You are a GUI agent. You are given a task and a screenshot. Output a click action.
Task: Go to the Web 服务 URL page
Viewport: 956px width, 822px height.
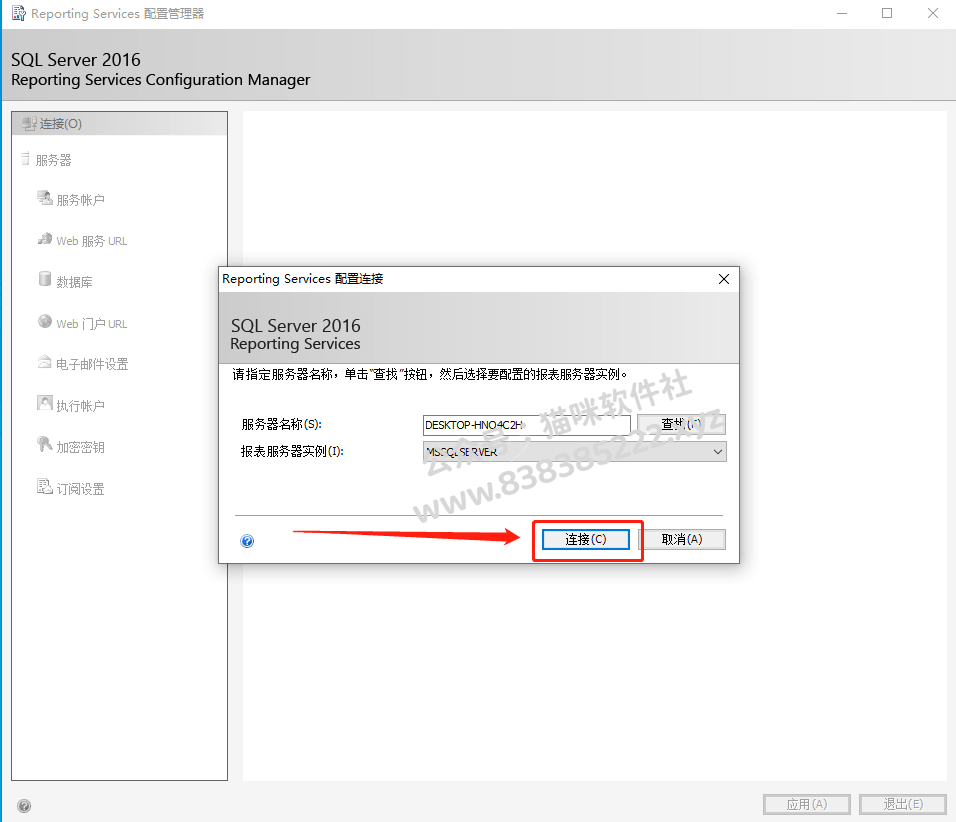[91, 241]
